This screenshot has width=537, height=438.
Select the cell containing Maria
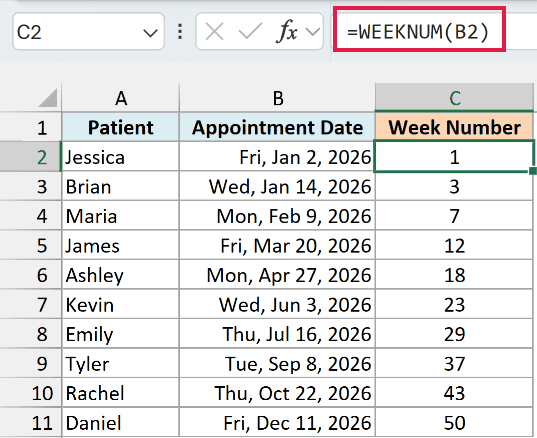coord(121,216)
